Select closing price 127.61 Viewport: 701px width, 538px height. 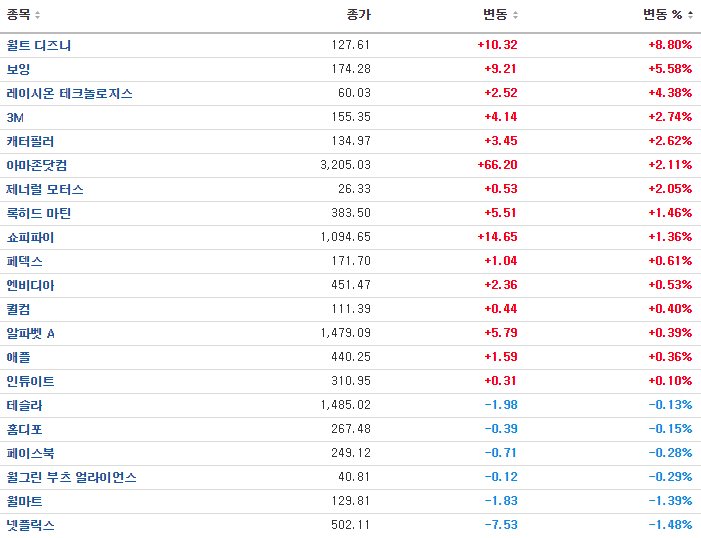coord(351,45)
